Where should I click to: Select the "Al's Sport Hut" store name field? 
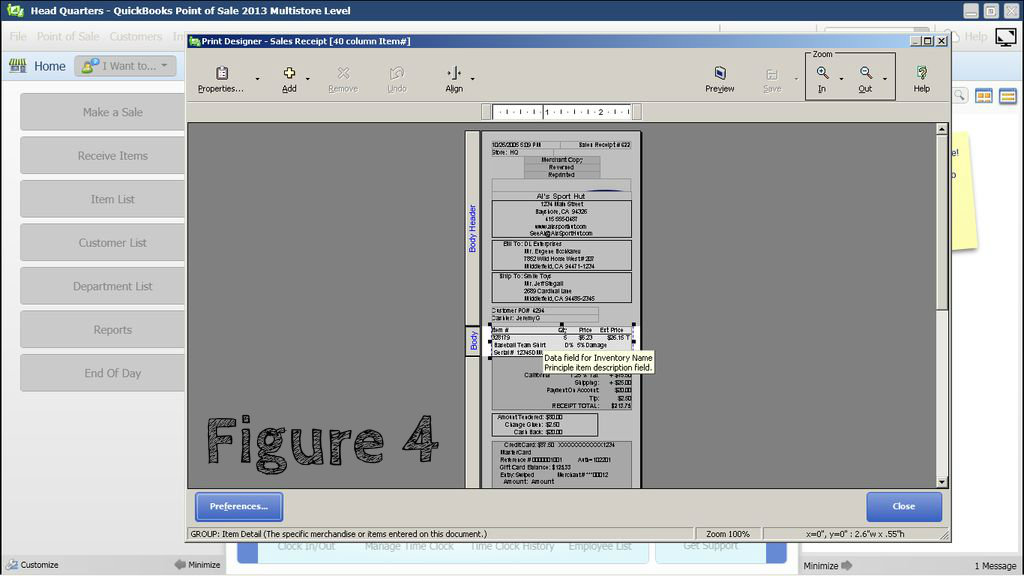click(561, 196)
